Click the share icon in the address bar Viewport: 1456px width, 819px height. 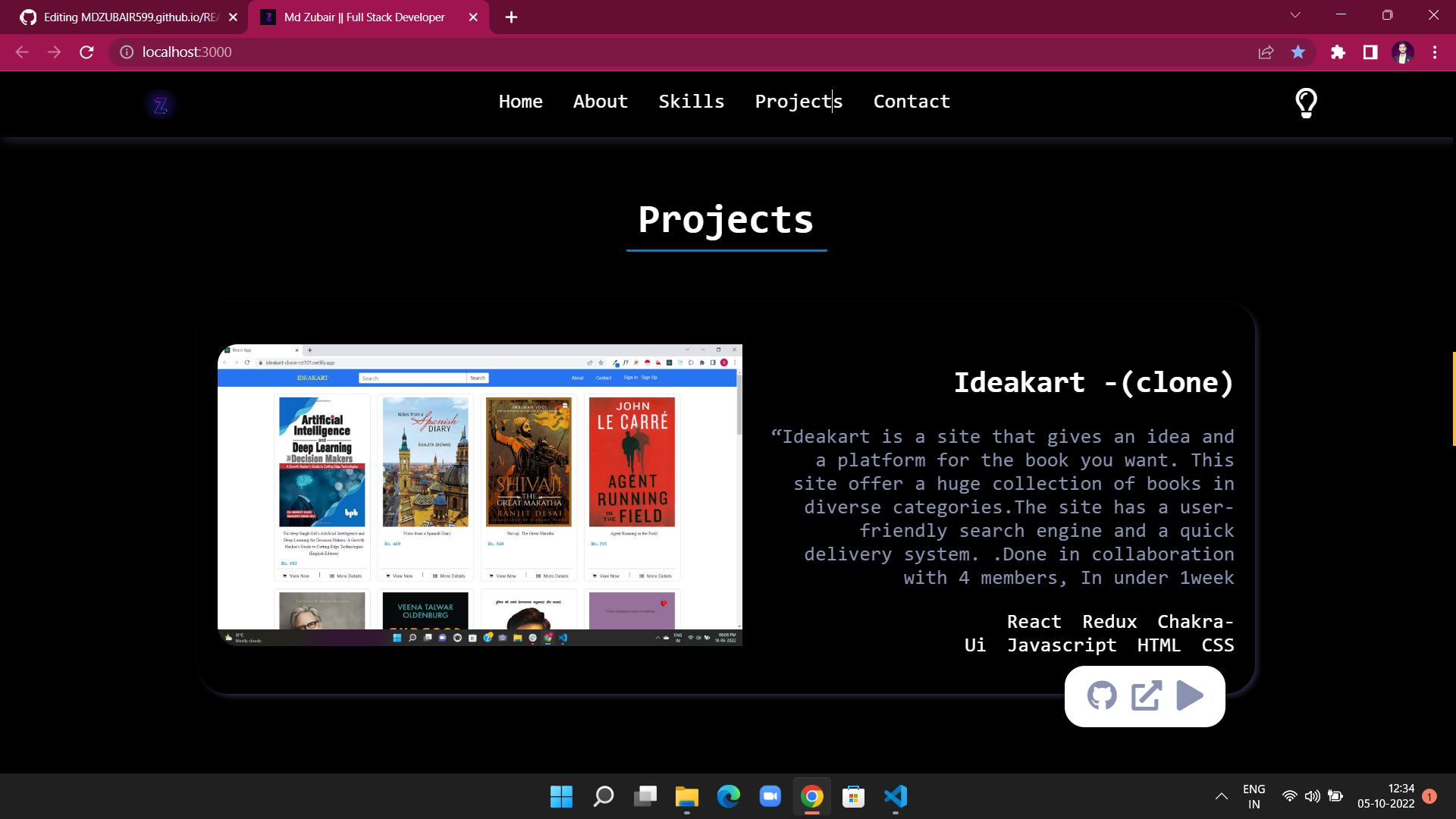tap(1266, 52)
